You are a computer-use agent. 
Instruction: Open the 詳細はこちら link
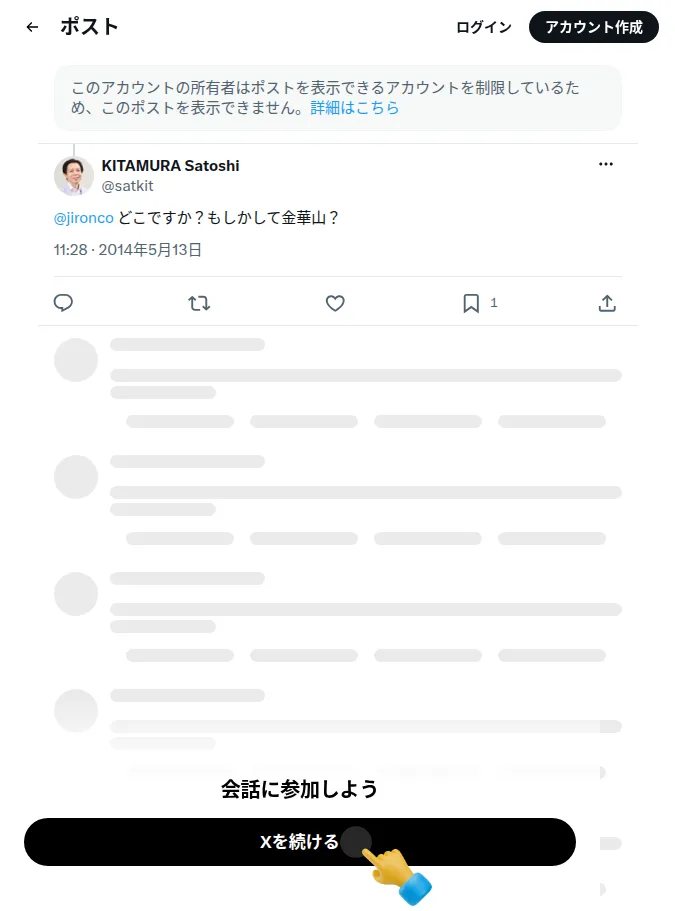pos(354,107)
